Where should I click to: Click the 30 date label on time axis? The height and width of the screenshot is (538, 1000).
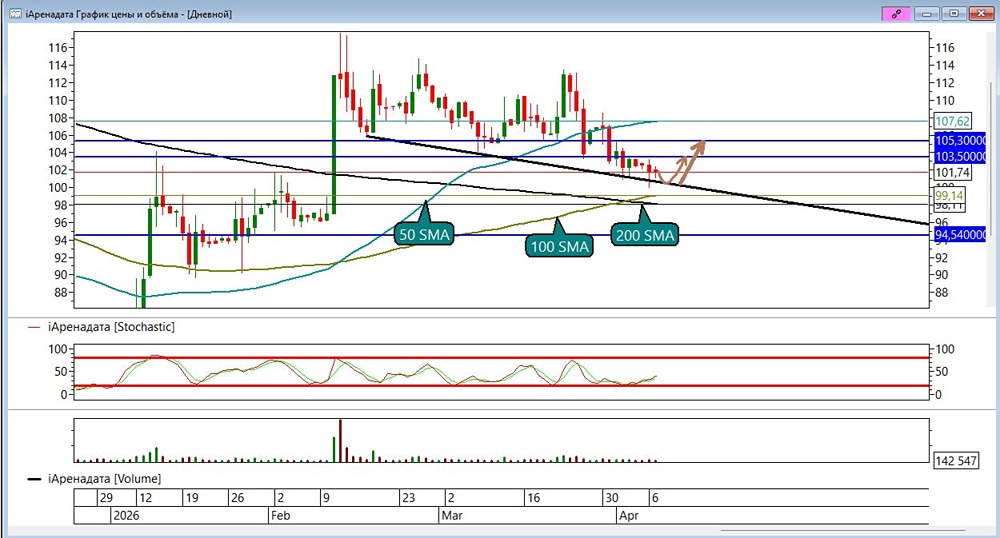[x=612, y=498]
